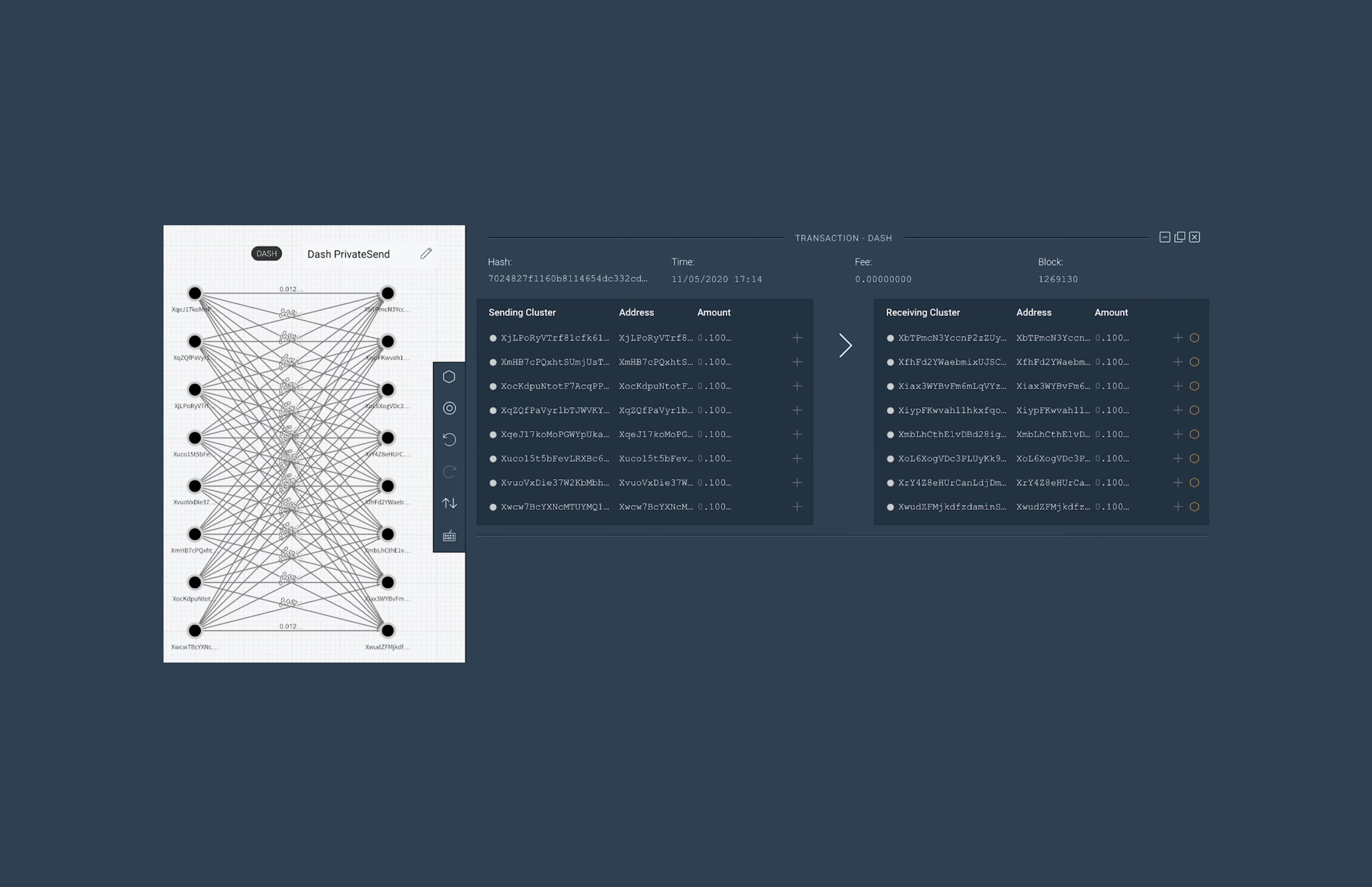Toggle dot beside Xiax3WYBvFm6 receiving cluster
This screenshot has height=887, width=1372.
(x=890, y=386)
